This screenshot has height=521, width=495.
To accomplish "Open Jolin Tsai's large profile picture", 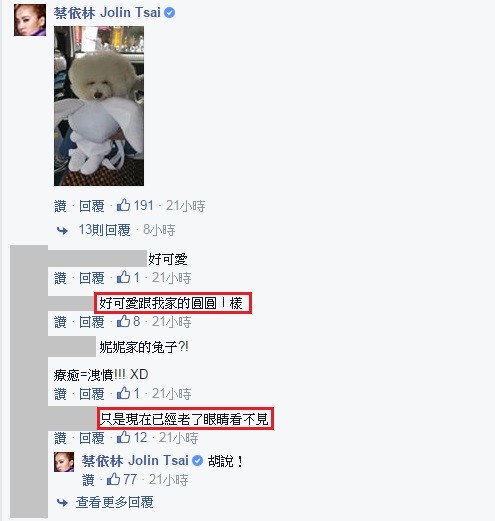I will click(x=30, y=20).
